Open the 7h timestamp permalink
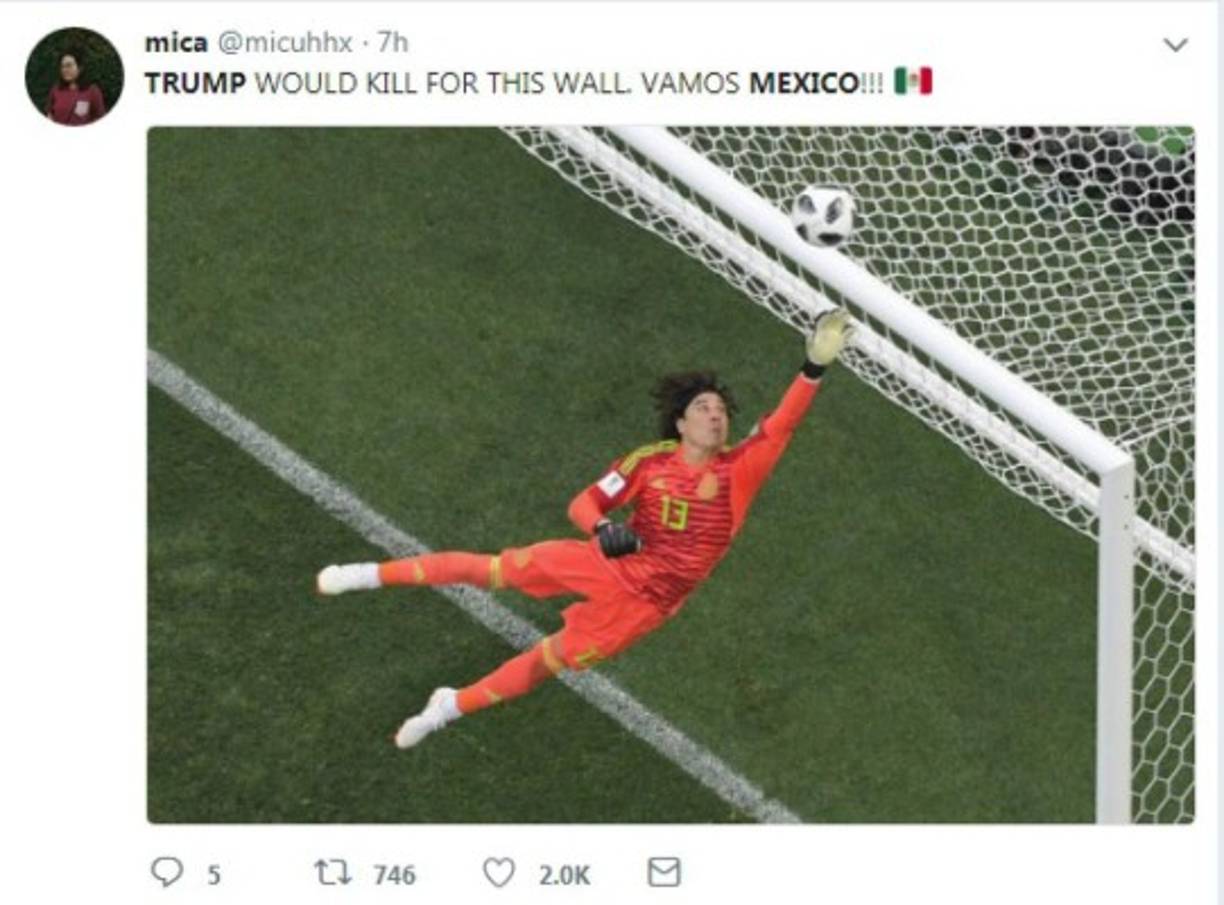The image size is (1224, 905). [393, 43]
